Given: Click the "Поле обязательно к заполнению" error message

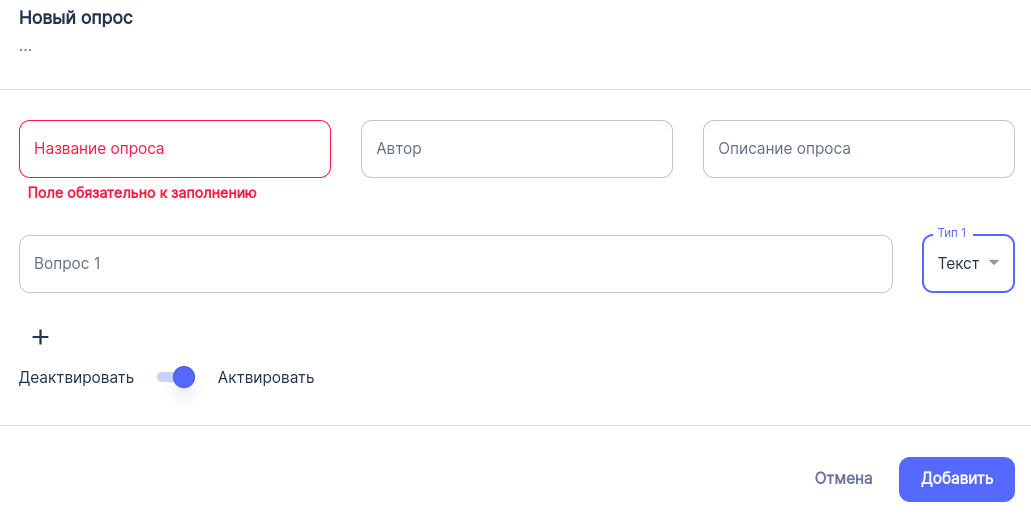Looking at the screenshot, I should [142, 193].
